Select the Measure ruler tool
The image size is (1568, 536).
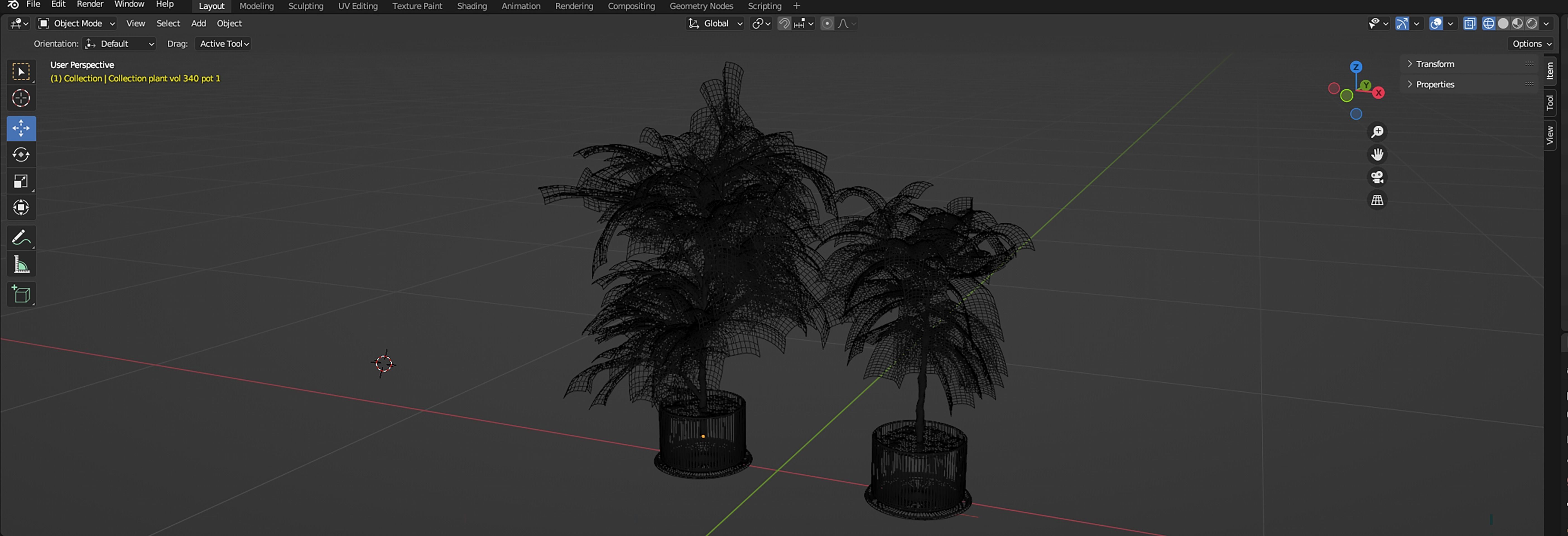click(x=21, y=264)
